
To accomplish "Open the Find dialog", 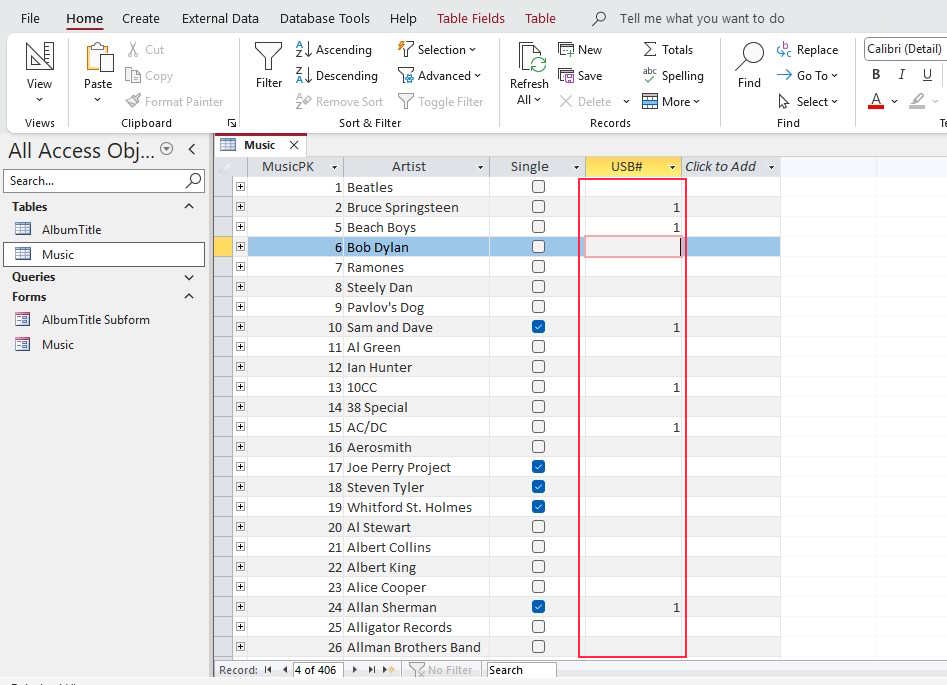I will pyautogui.click(x=750, y=65).
